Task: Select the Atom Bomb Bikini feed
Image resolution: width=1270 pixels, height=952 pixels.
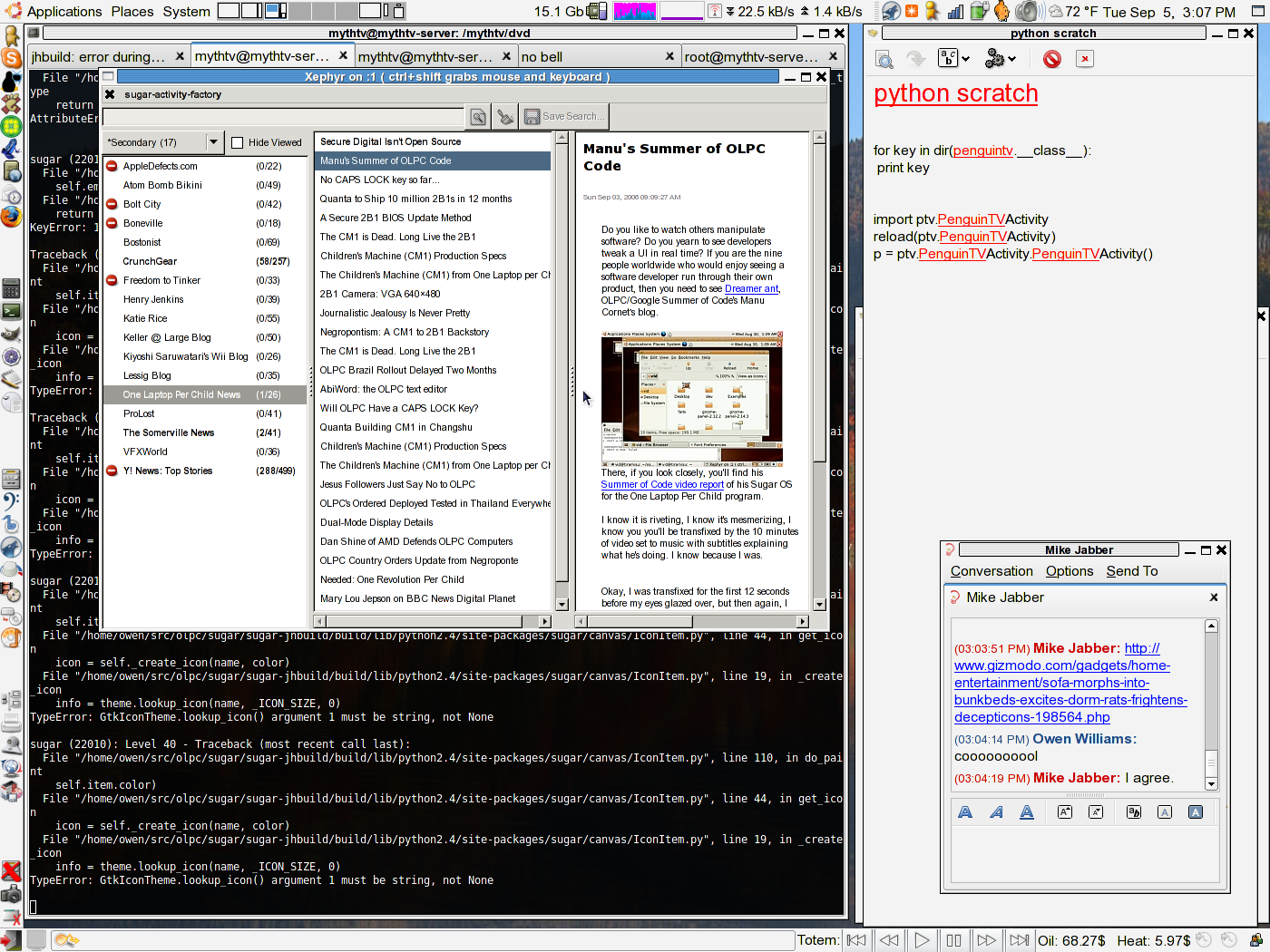Action: (x=205, y=185)
